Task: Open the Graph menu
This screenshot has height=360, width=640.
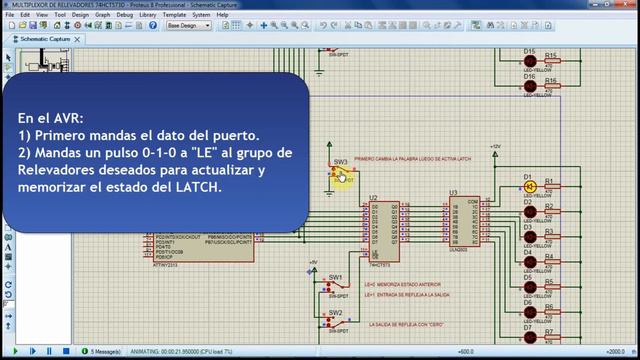Action: pos(102,15)
